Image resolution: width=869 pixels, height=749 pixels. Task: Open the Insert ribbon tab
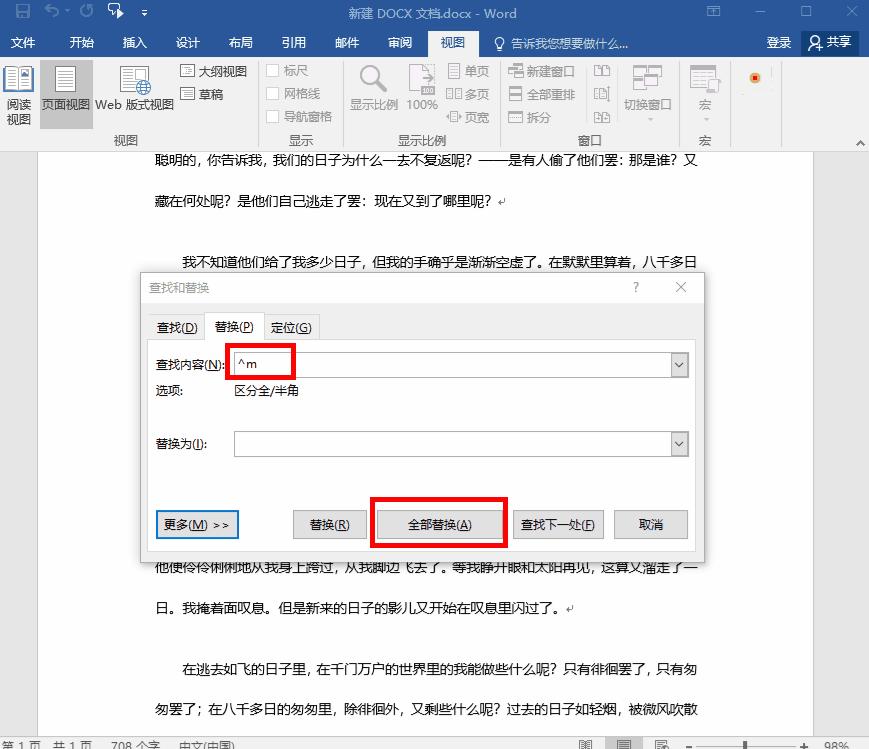(134, 42)
